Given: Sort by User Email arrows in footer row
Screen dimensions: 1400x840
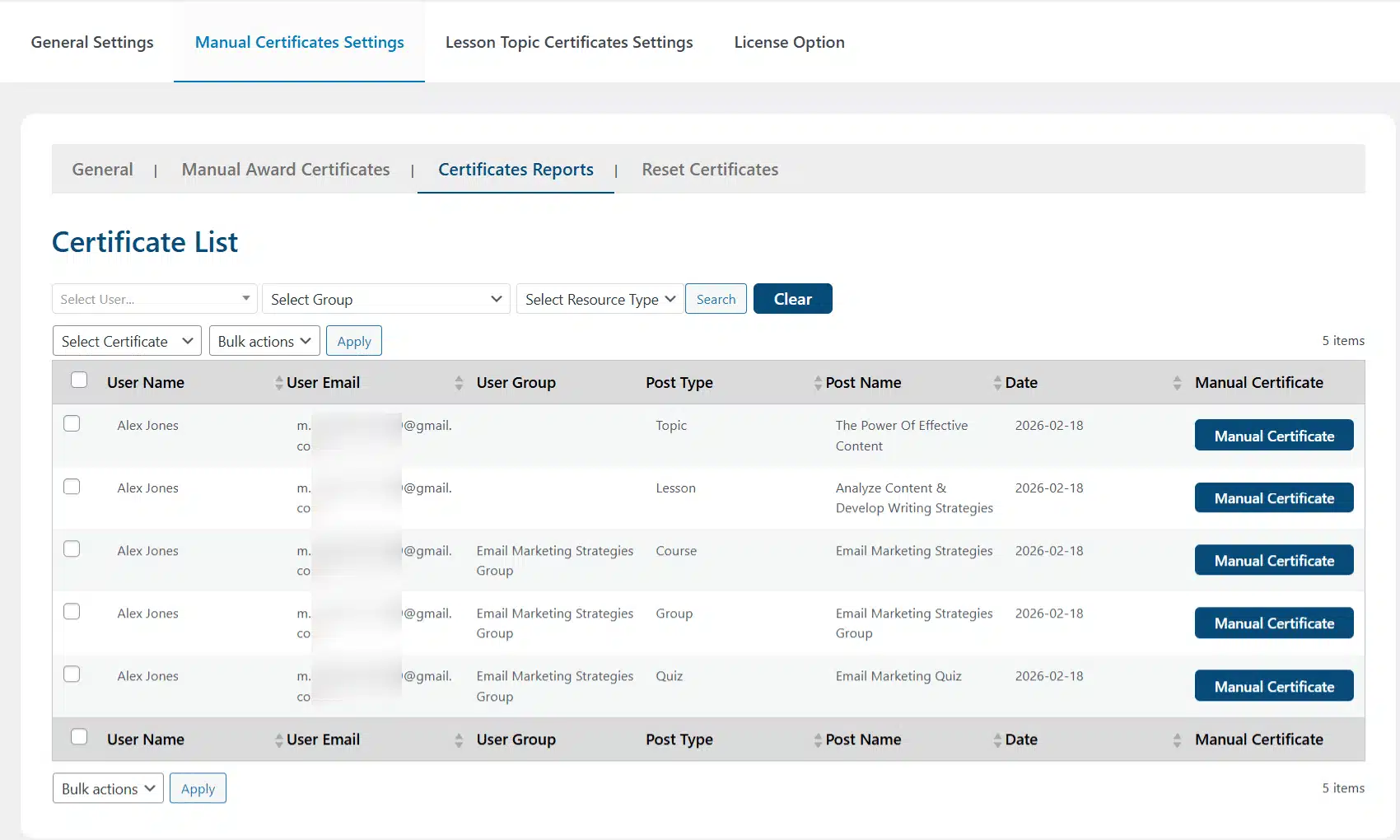Looking at the screenshot, I should pos(459,740).
